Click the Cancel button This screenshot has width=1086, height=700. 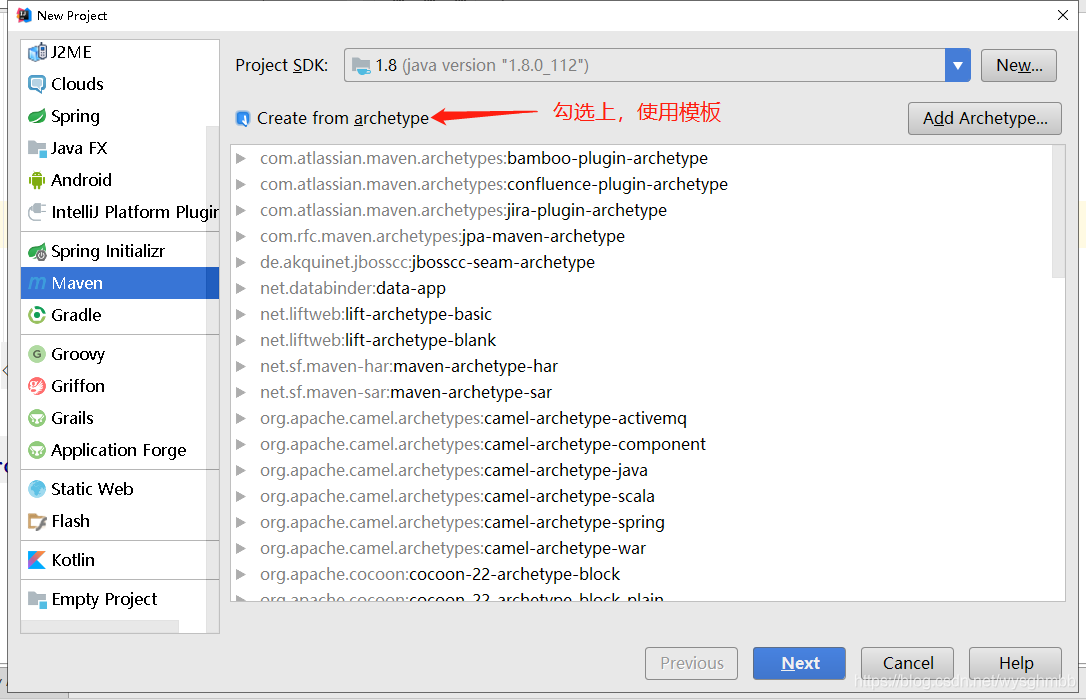tap(907, 663)
